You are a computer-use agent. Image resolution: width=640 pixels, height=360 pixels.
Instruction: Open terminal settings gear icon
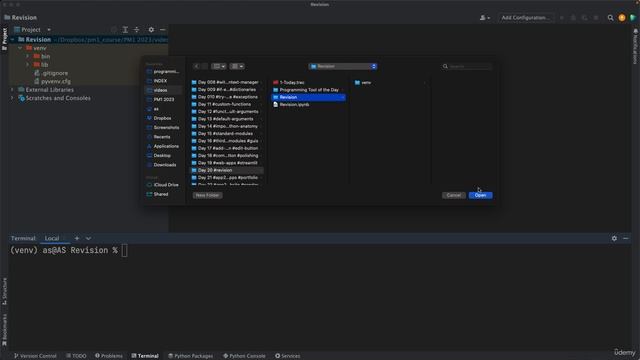click(x=614, y=238)
